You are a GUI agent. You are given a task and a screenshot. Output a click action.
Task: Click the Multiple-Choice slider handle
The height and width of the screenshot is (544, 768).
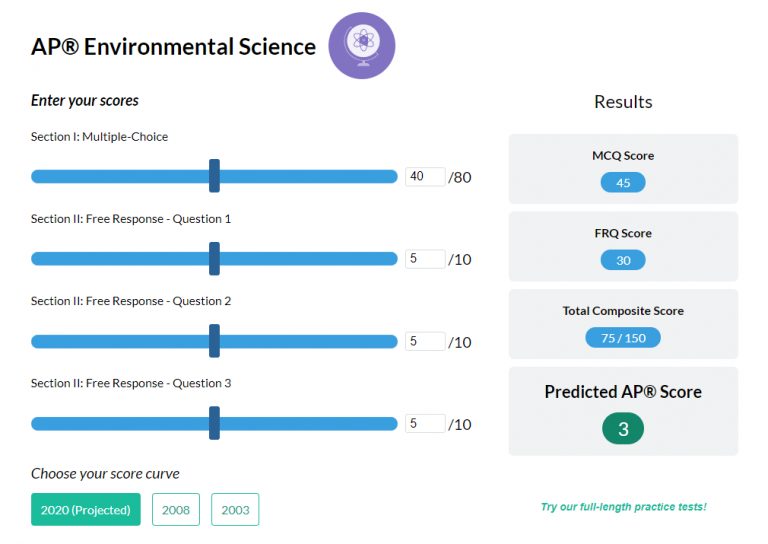pyautogui.click(x=215, y=176)
